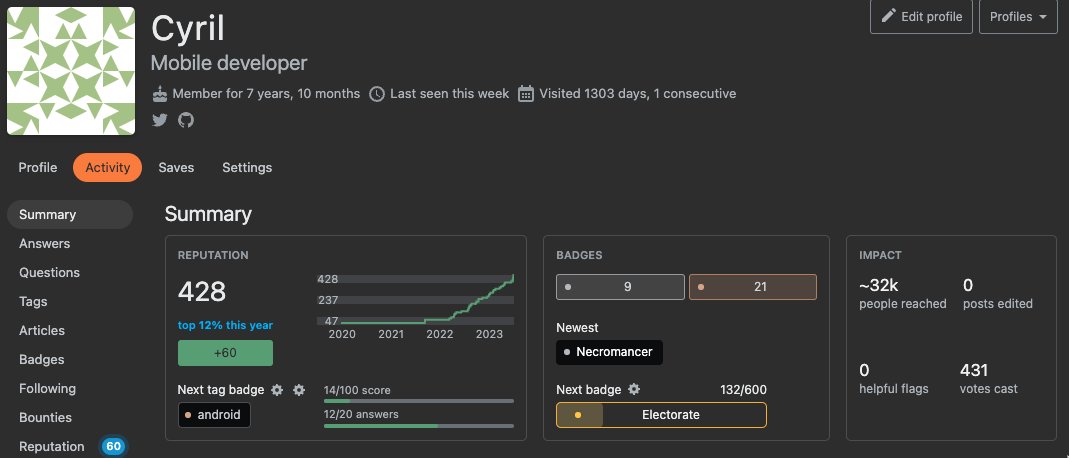Open Articles in the sidebar
The image size is (1069, 458).
pos(42,331)
